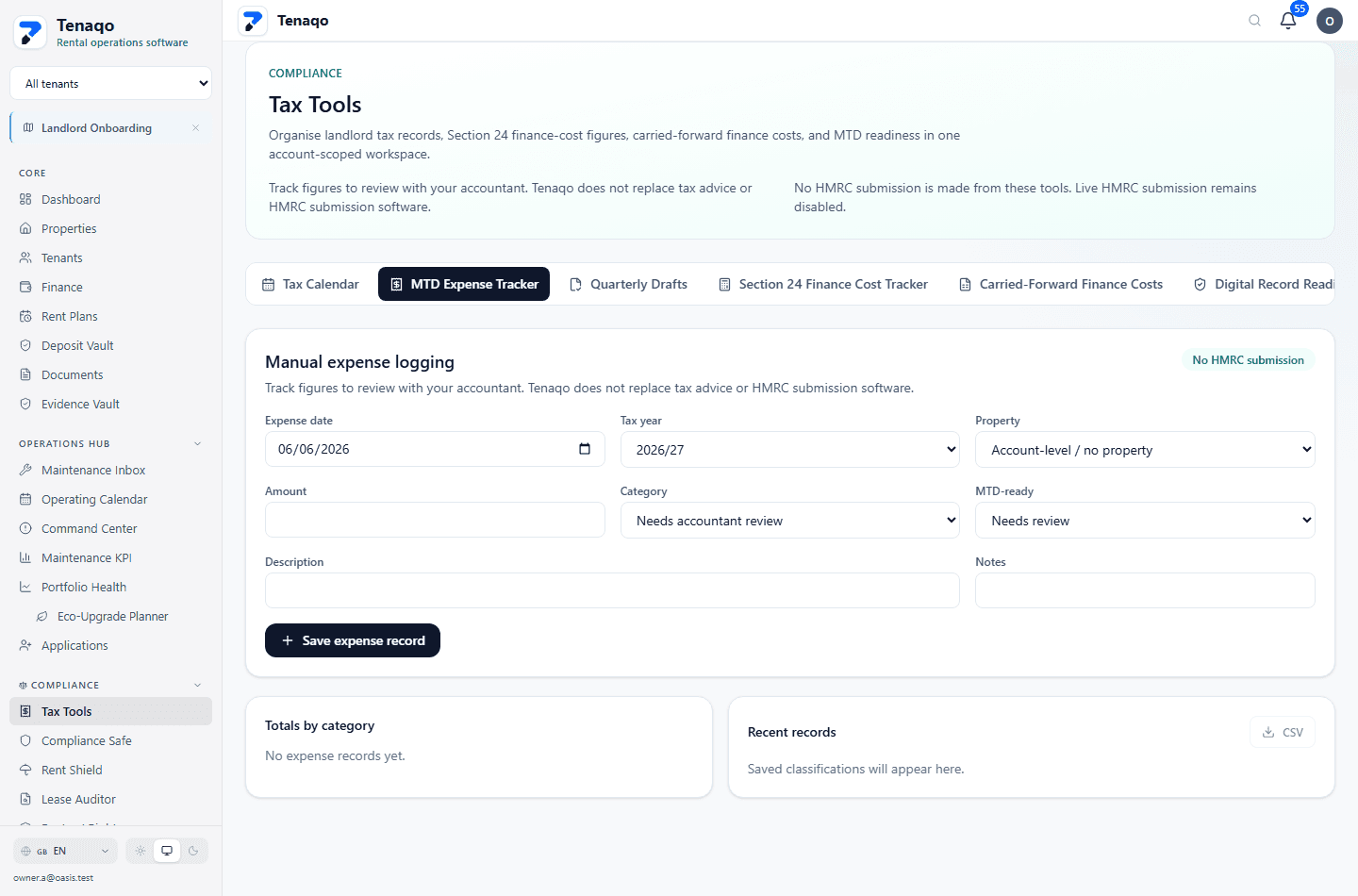Open the search icon in header

pos(1254,21)
